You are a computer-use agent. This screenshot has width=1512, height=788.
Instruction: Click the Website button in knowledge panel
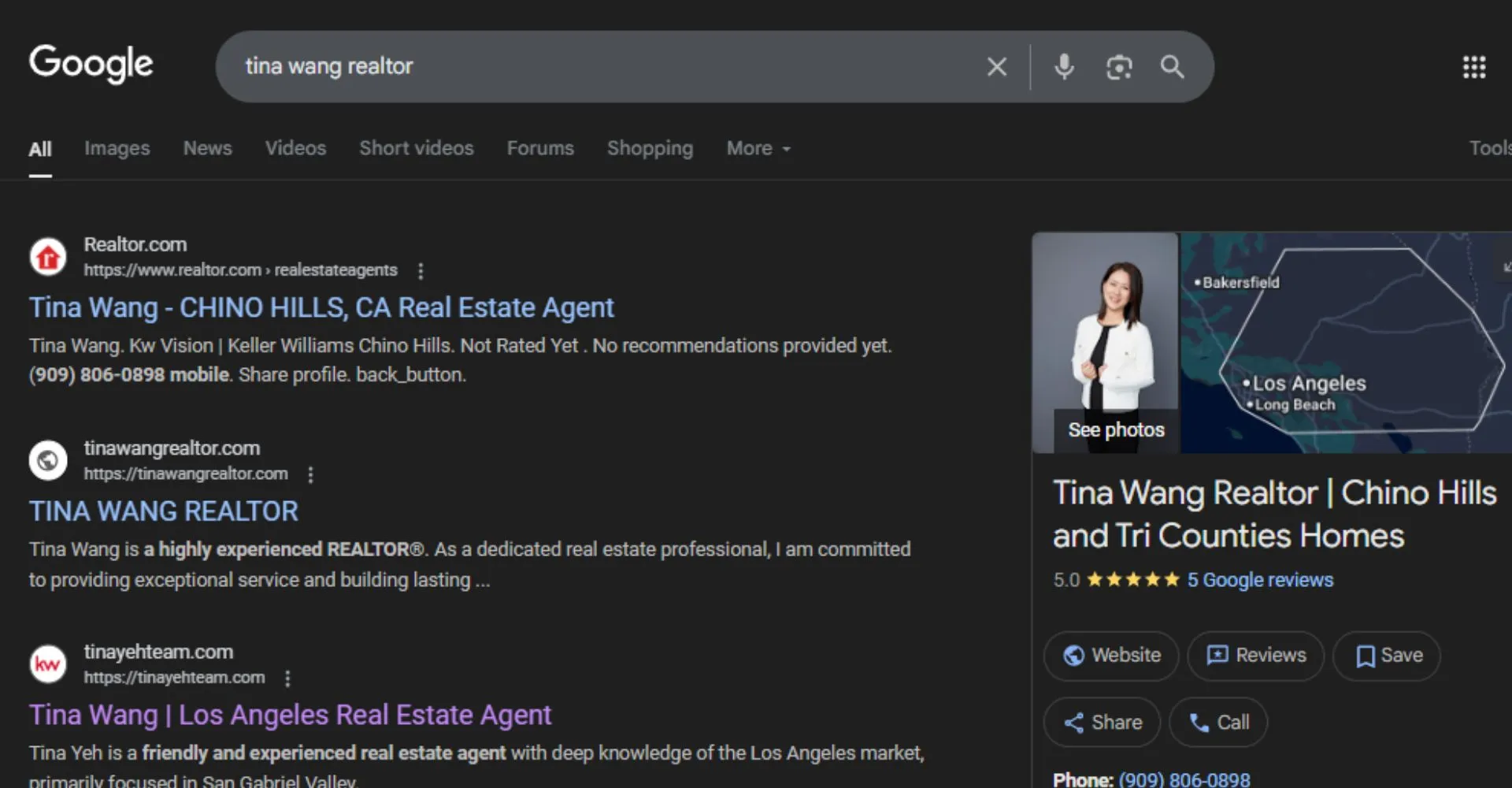click(1111, 656)
